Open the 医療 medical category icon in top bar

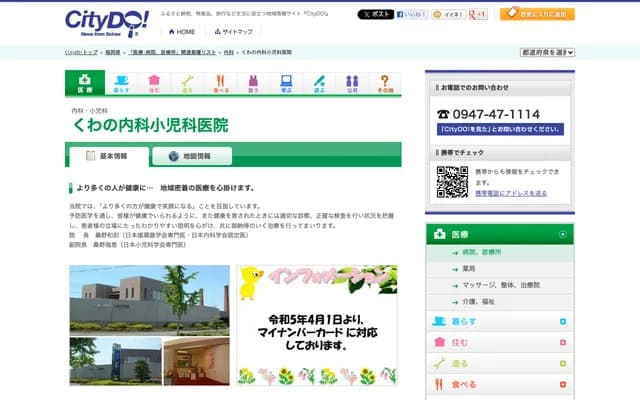[85, 83]
